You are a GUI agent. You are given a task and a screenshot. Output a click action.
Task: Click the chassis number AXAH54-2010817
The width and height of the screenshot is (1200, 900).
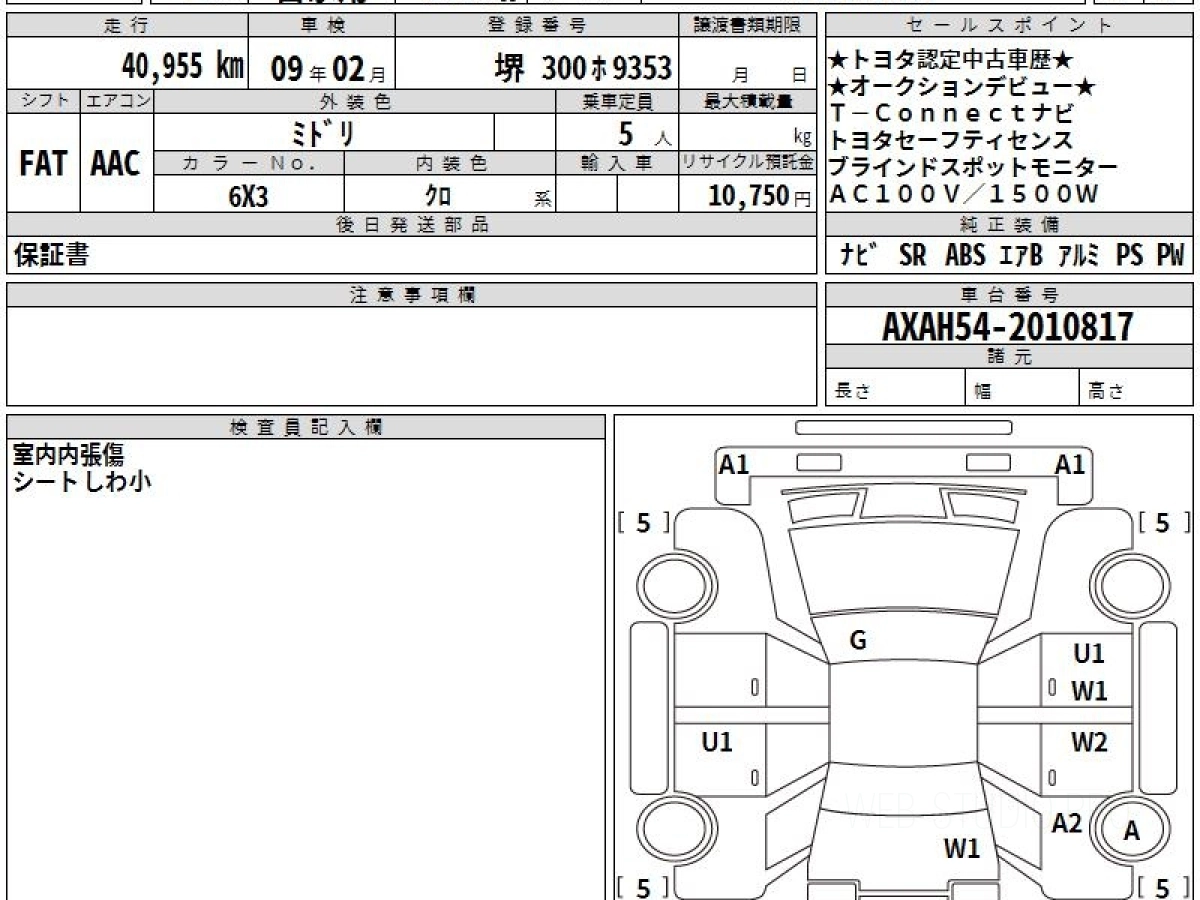pyautogui.click(x=1008, y=326)
